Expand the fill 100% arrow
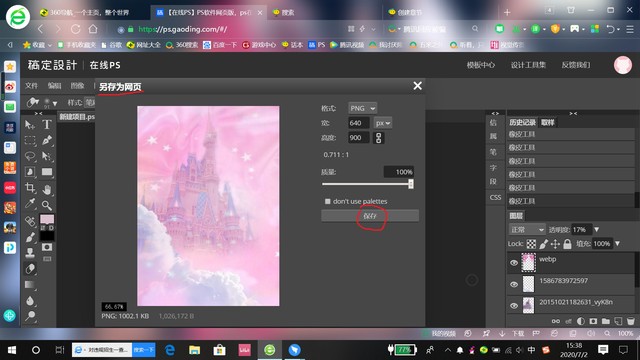 tap(617, 244)
